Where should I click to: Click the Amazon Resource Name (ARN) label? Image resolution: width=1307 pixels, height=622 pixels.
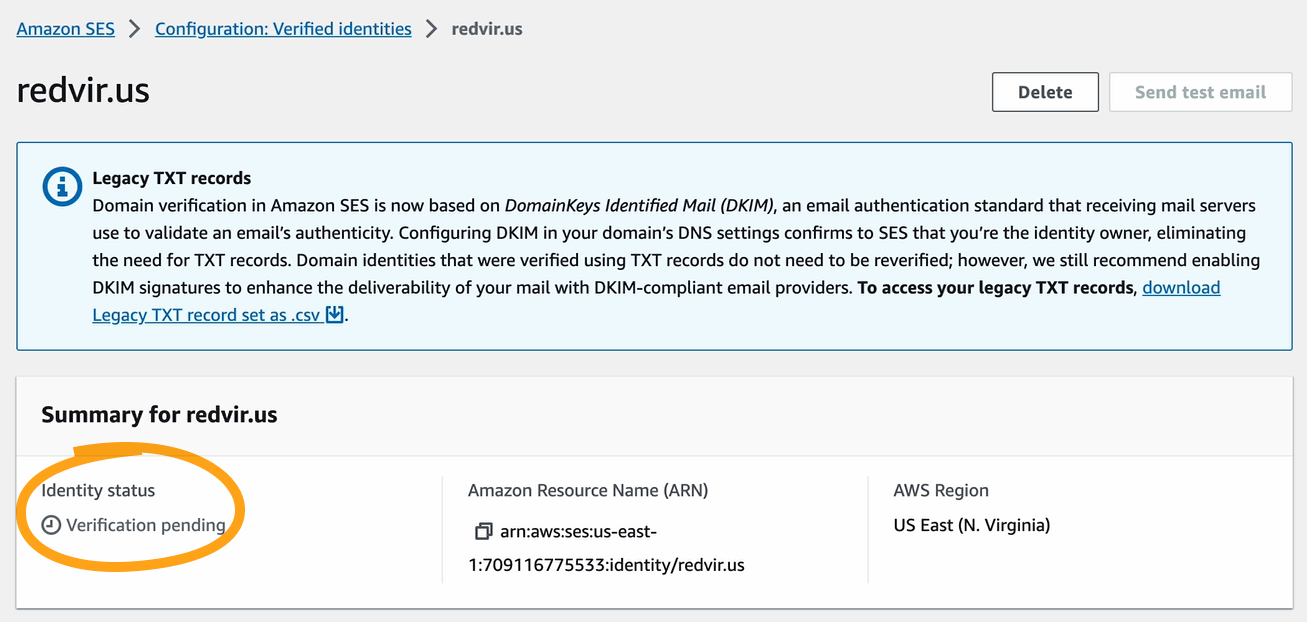click(588, 490)
